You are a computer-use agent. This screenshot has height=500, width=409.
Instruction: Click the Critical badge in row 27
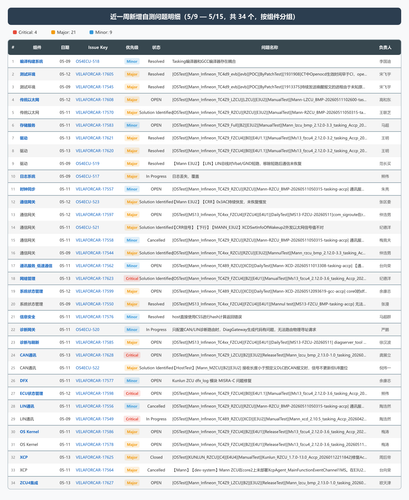[x=132, y=394]
